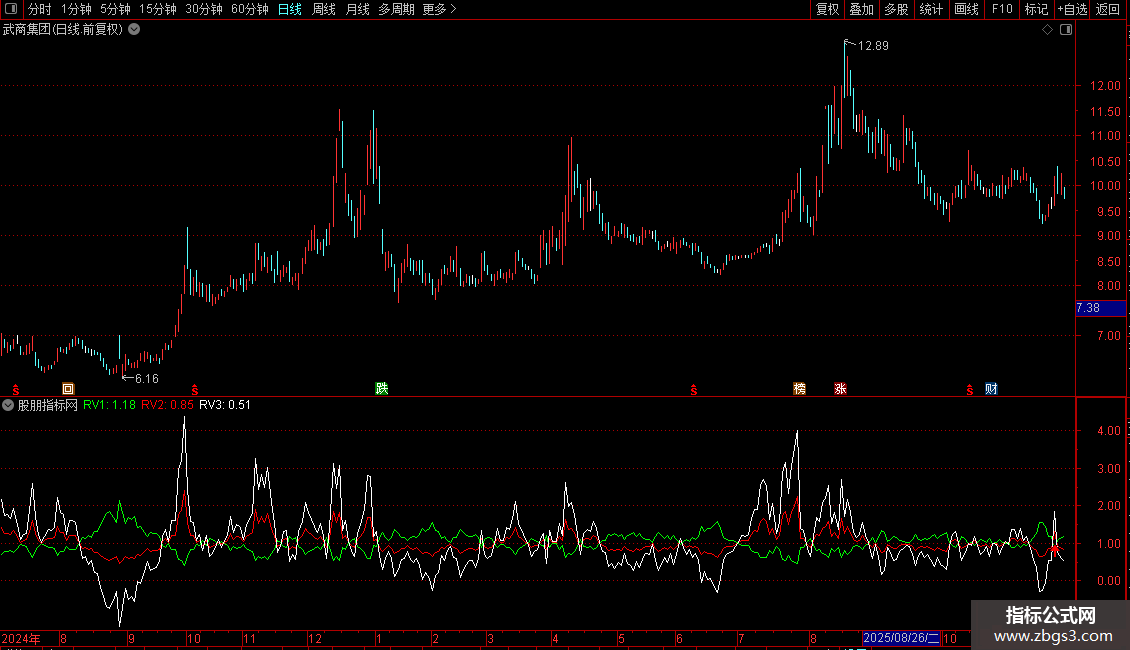Click the 叠加 overlay button
Viewport: 1130px width, 650px height.
pos(861,9)
